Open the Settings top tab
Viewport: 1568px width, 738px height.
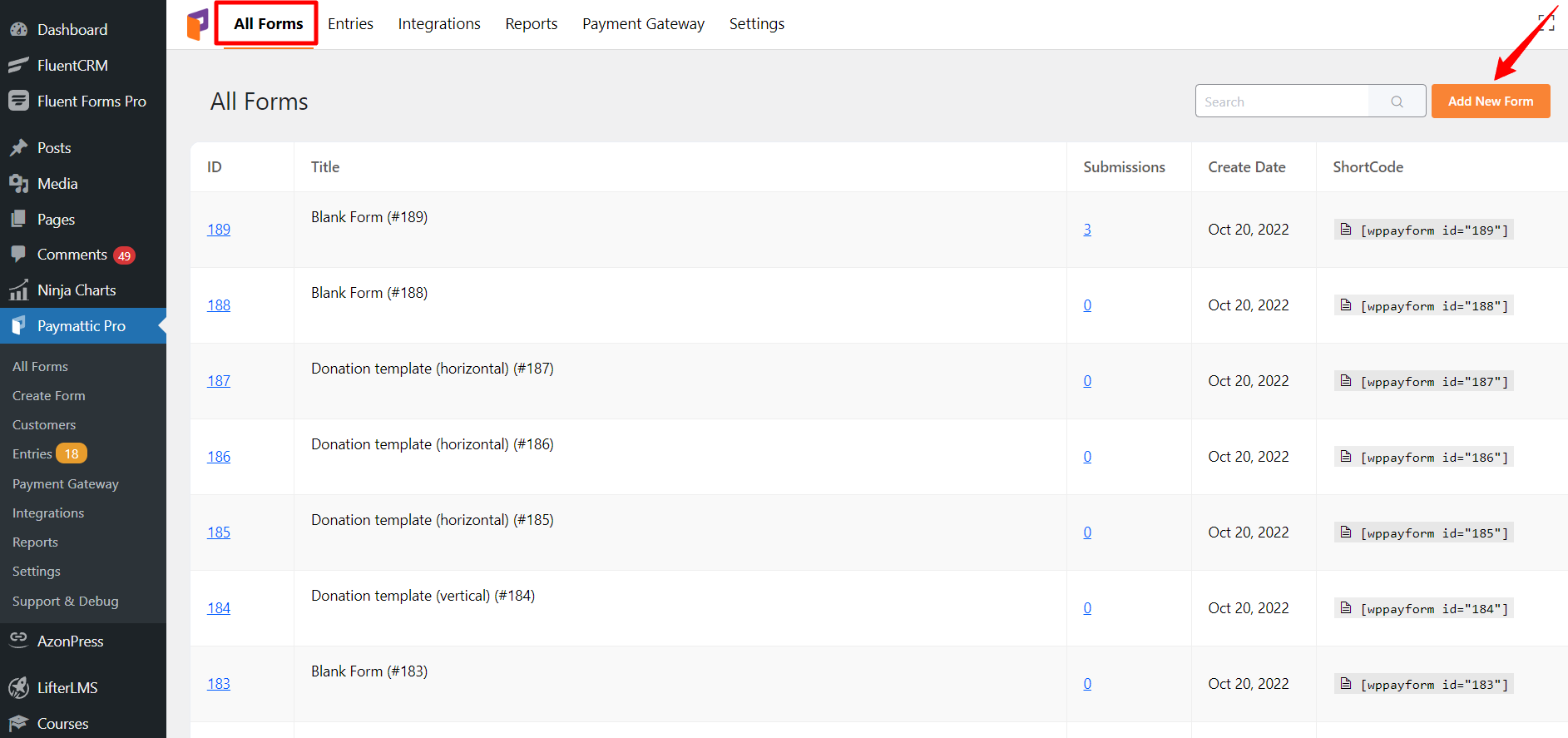757,24
